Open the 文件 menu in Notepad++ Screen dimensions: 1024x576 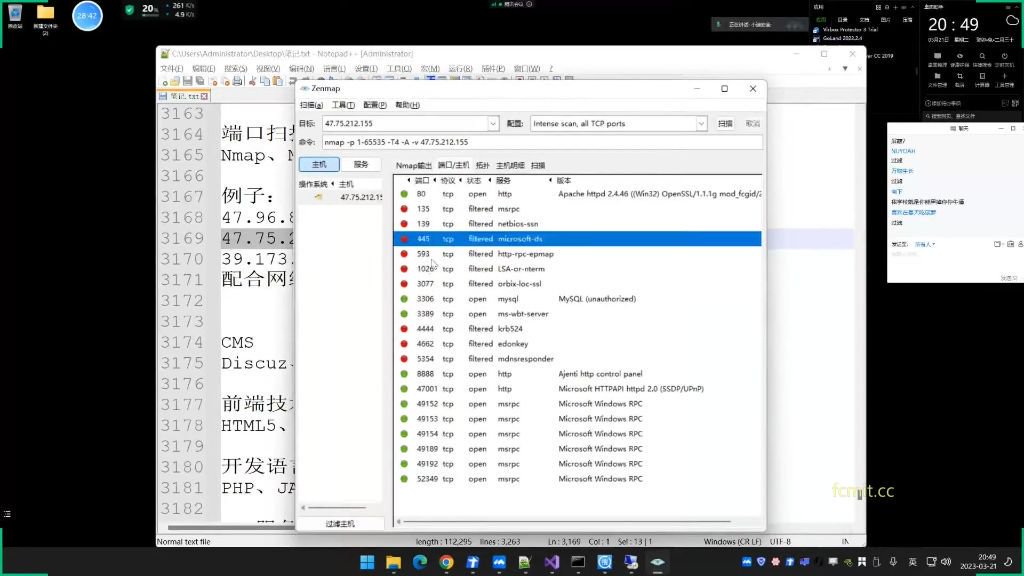pyautogui.click(x=171, y=69)
